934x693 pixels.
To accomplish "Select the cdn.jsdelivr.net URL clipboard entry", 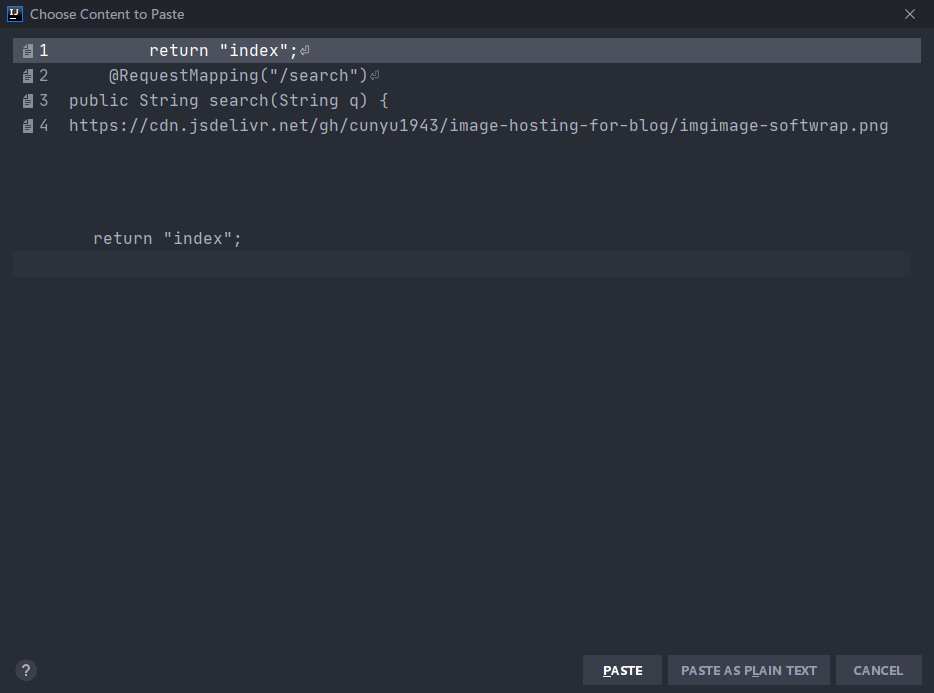I will click(478, 126).
